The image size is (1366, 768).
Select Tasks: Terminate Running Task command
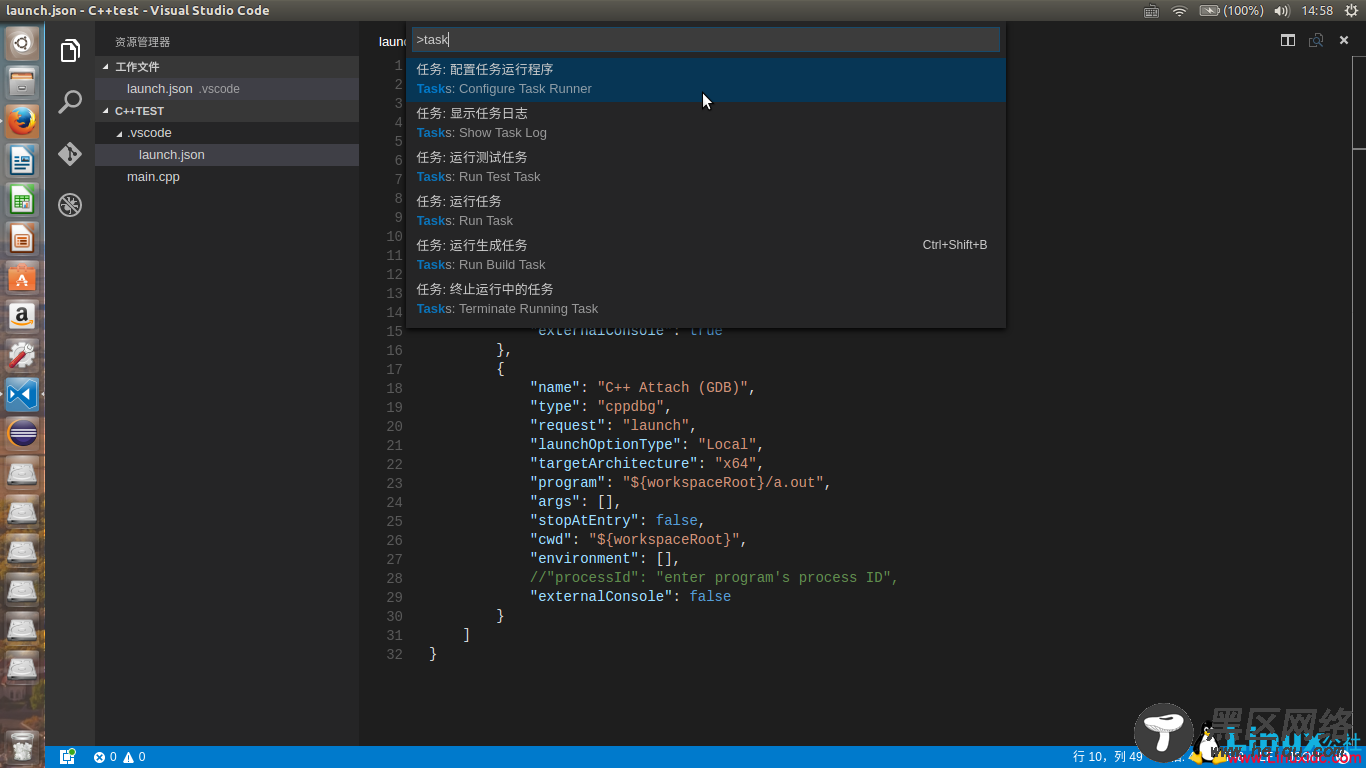point(706,299)
